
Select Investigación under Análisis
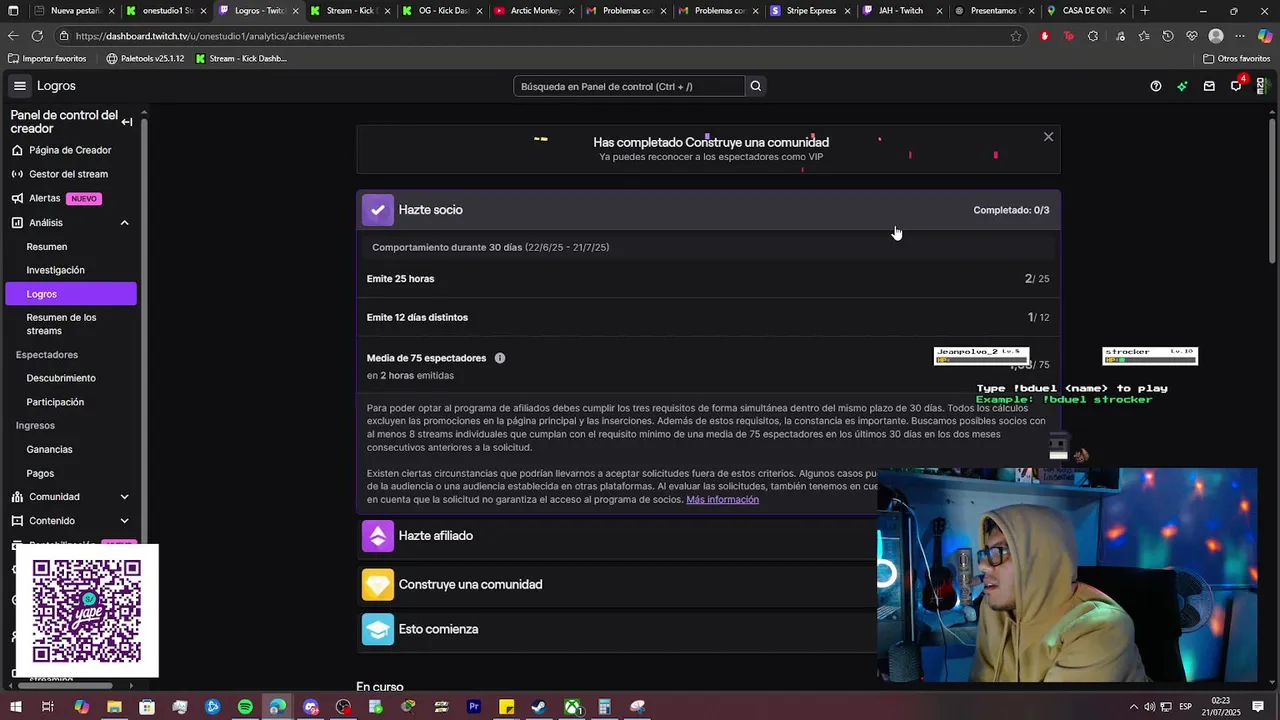[x=56, y=270]
